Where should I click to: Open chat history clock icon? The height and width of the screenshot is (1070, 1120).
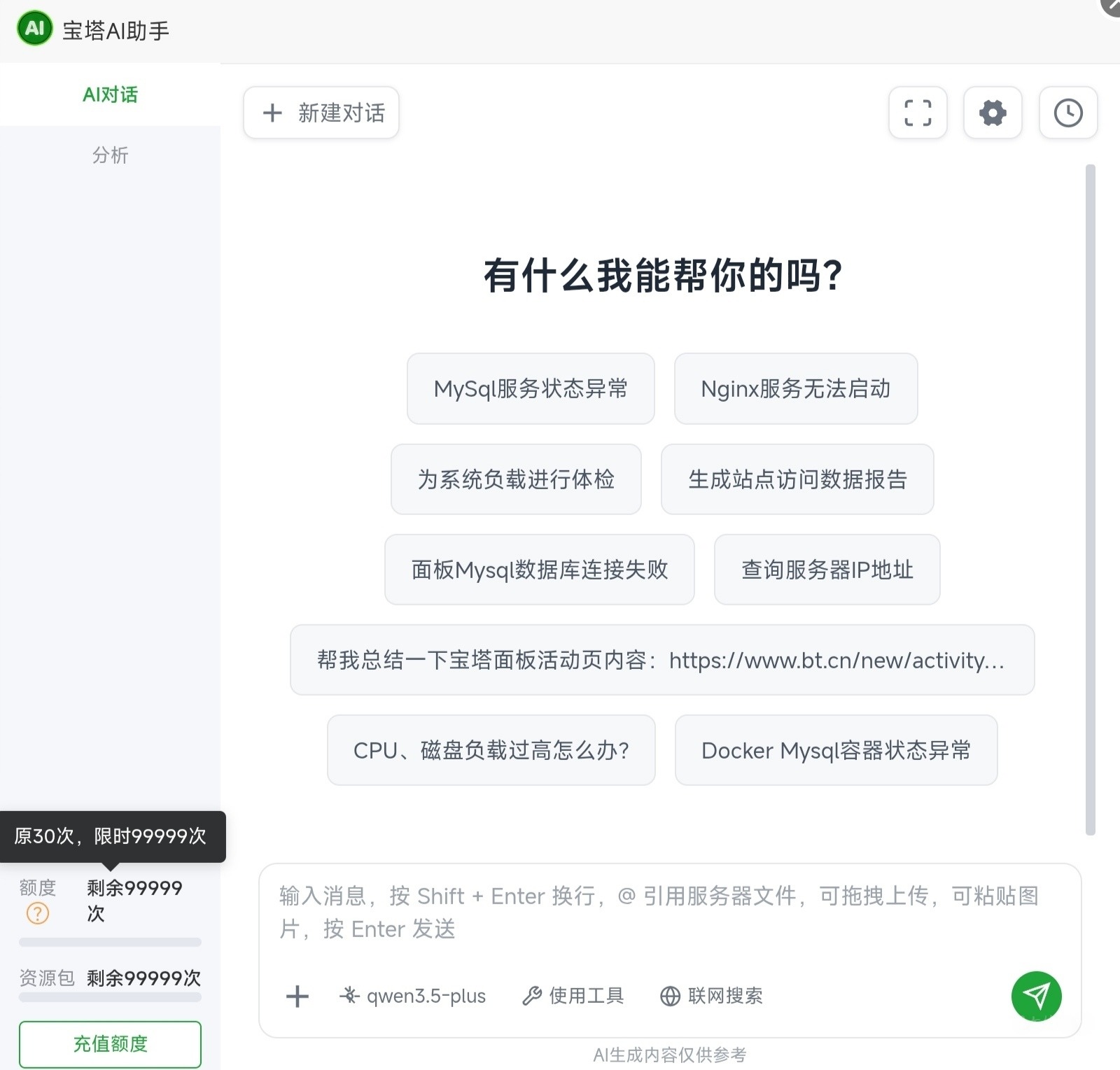point(1068,113)
